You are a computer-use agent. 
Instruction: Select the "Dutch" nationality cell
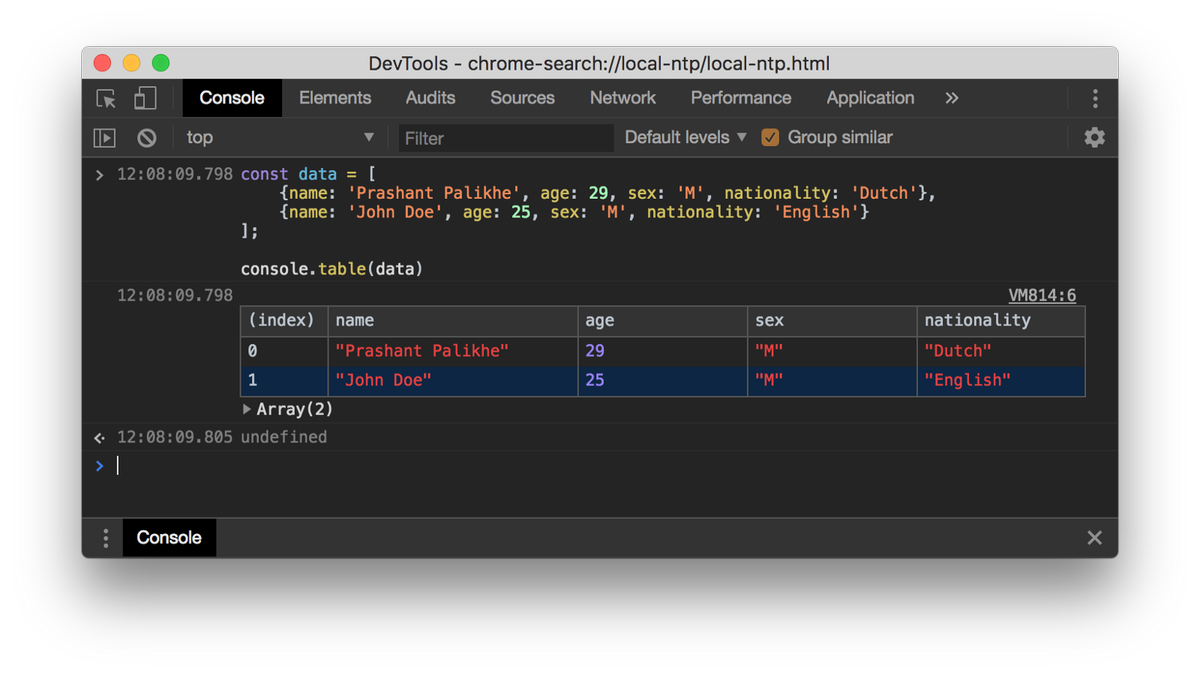point(1001,351)
